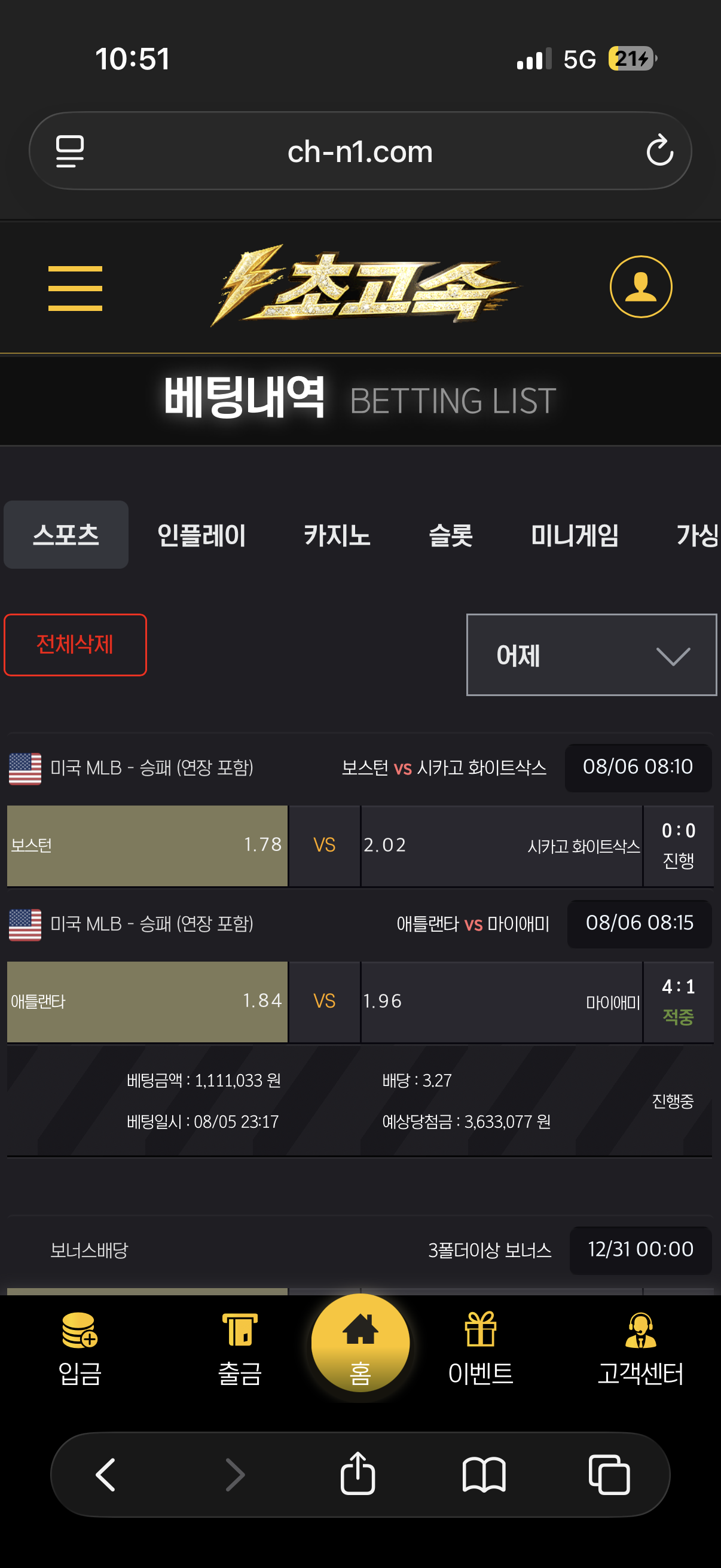721x1568 pixels.
Task: Tap the 초고속 site logo
Action: pyautogui.click(x=363, y=286)
